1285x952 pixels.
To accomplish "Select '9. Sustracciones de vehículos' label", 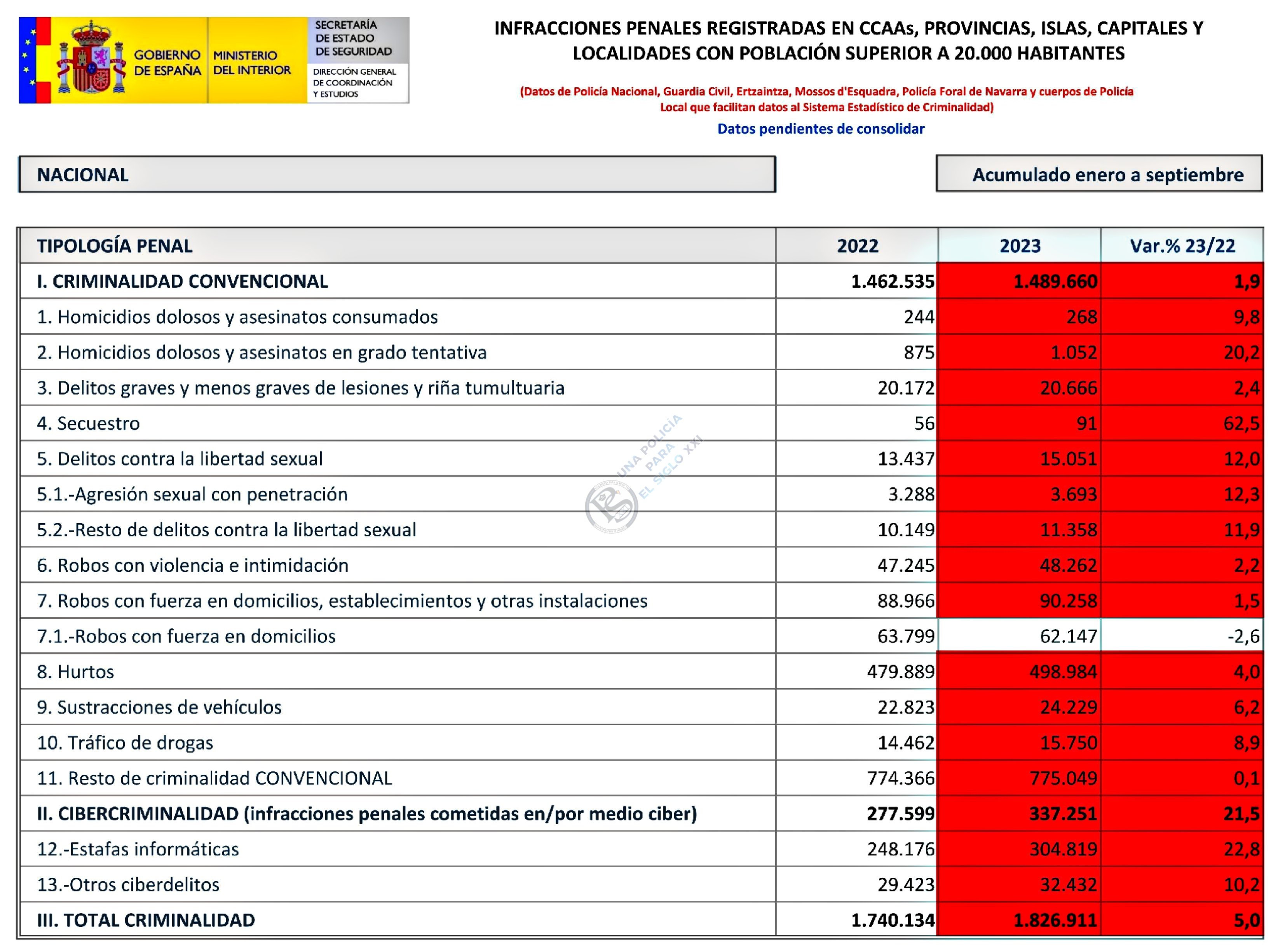I will pos(159,708).
